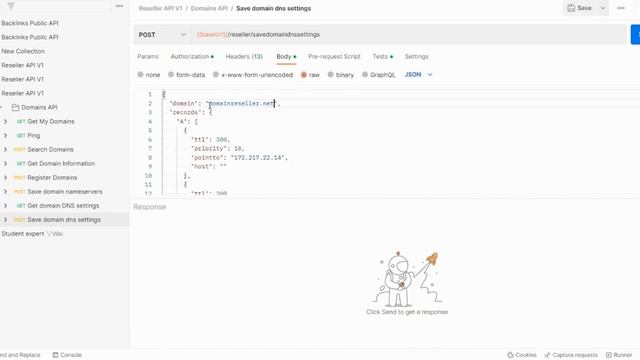Switch to the Pre-request Script tab
640x360 pixels.
(334, 57)
